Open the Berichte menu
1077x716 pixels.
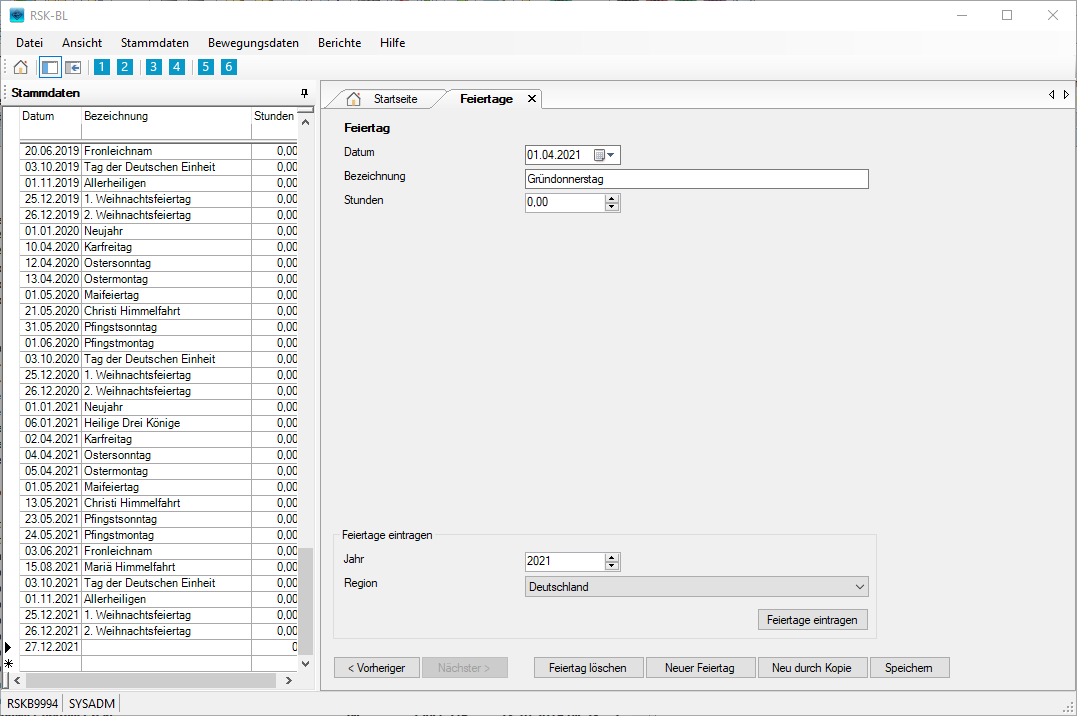point(339,43)
